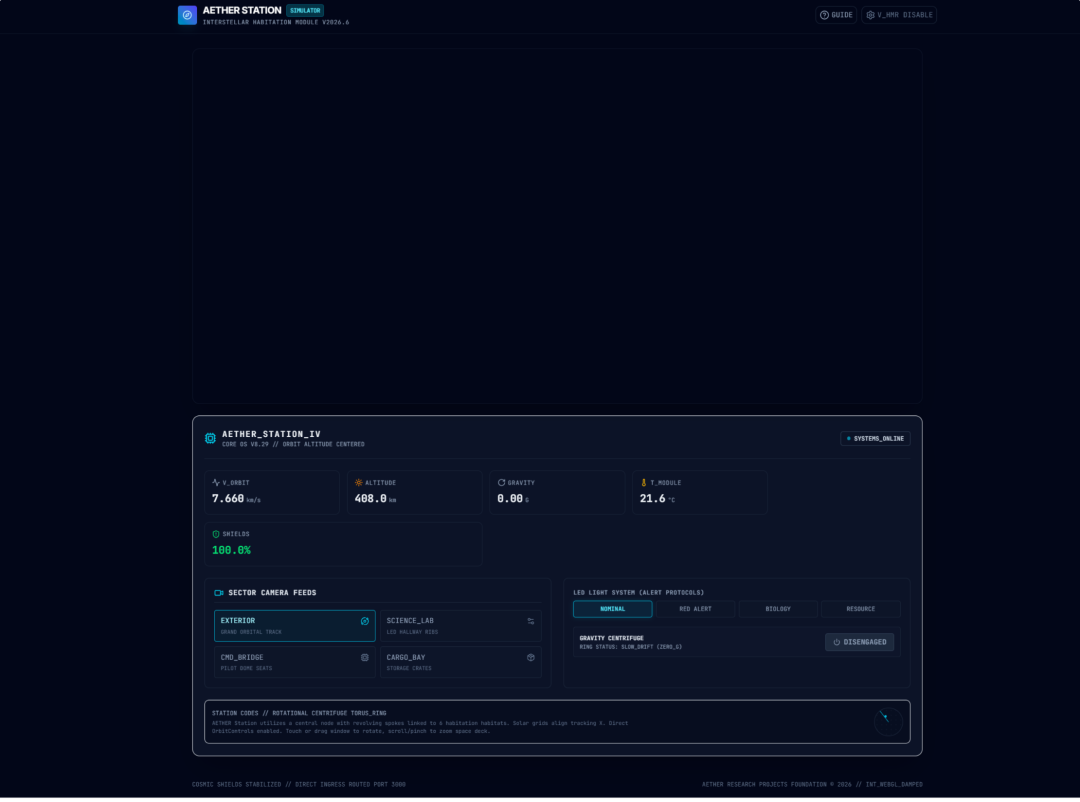Click the AETHER_STATION_IV panel title
Viewport: 1080px width, 802px height.
click(x=271, y=434)
